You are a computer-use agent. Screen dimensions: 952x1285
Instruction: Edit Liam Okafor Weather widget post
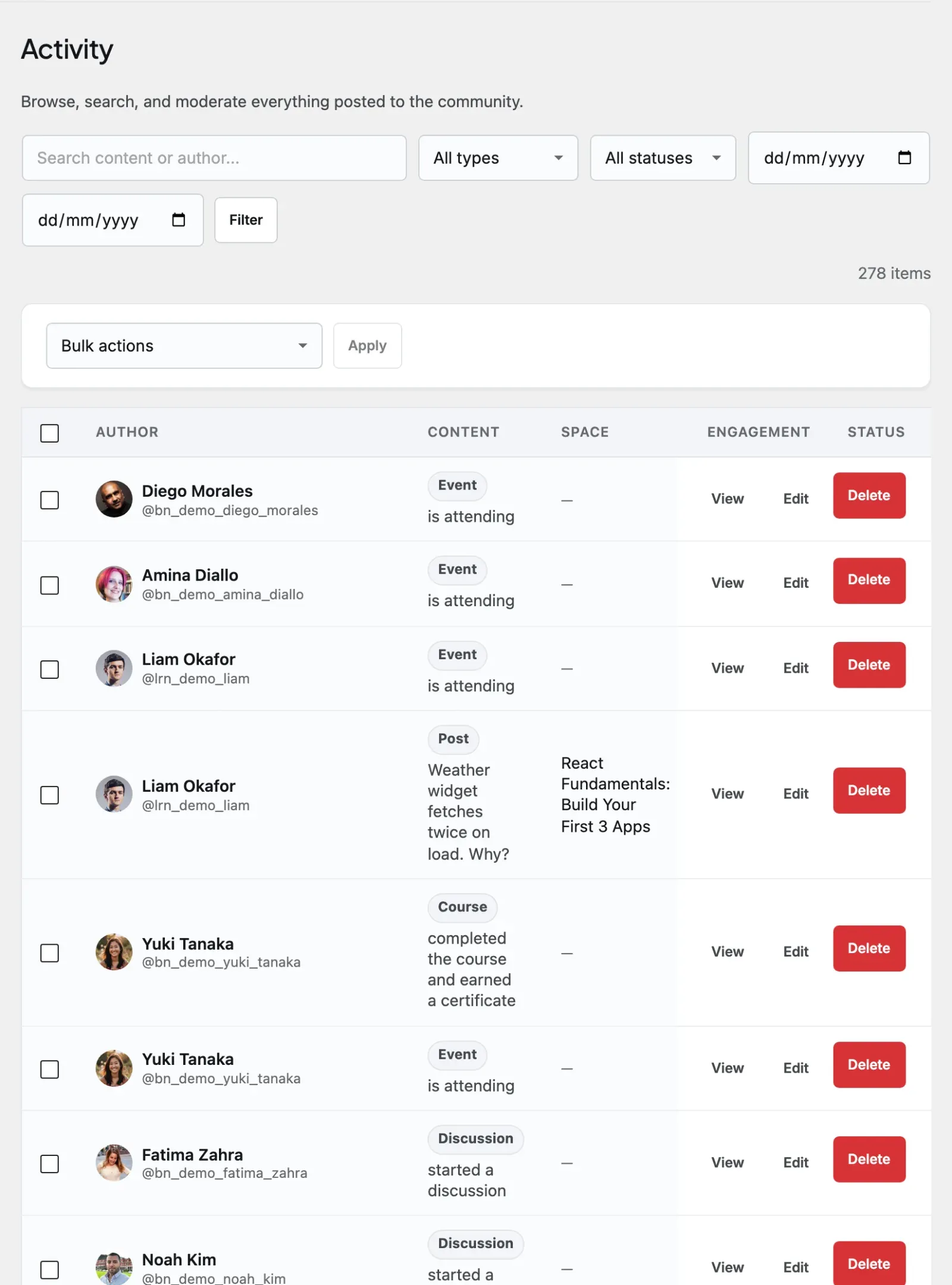click(x=796, y=794)
